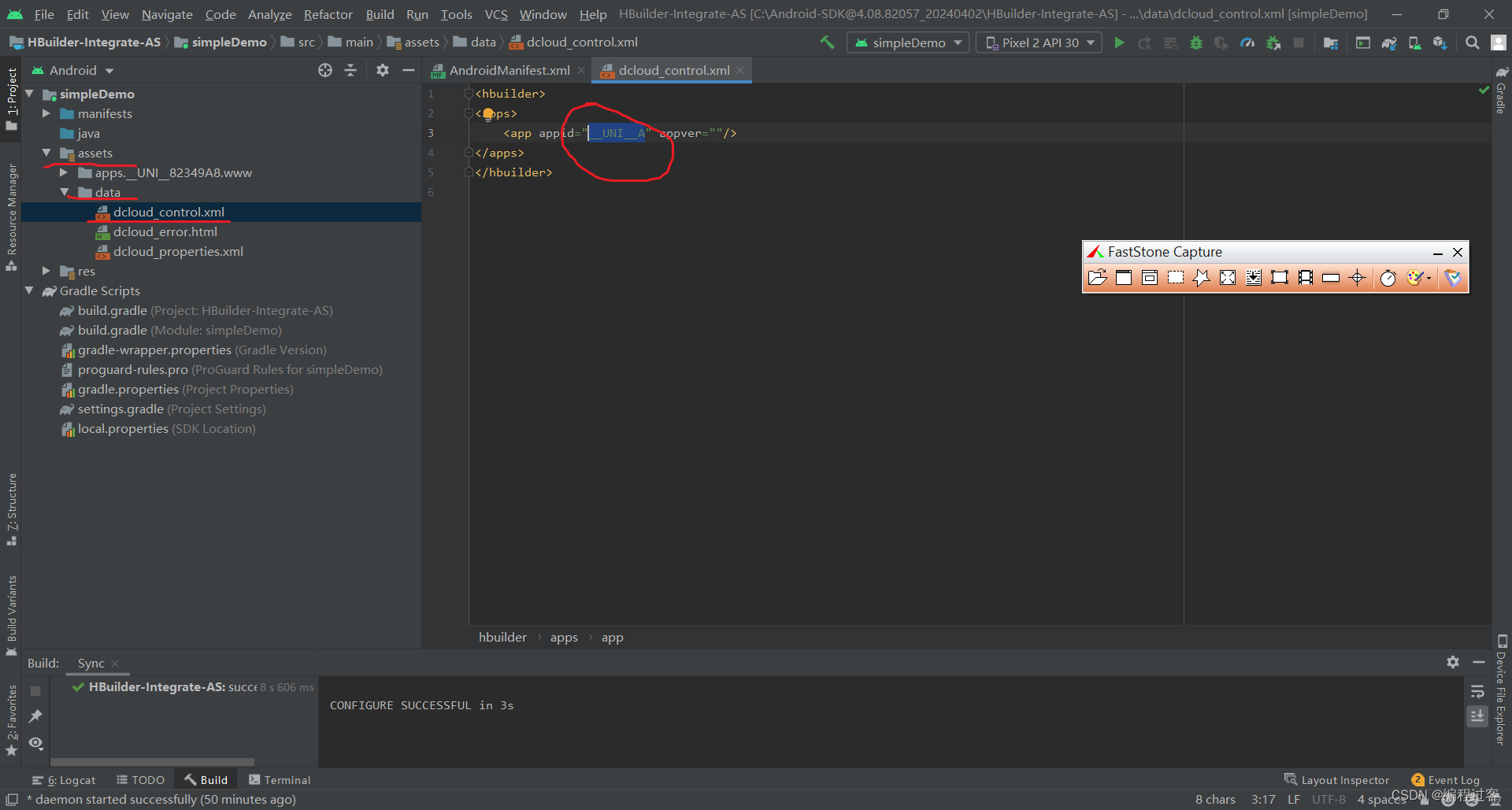The image size is (1512, 810).
Task: Open the simpleDemo run configuration dropdown
Action: coord(908,43)
